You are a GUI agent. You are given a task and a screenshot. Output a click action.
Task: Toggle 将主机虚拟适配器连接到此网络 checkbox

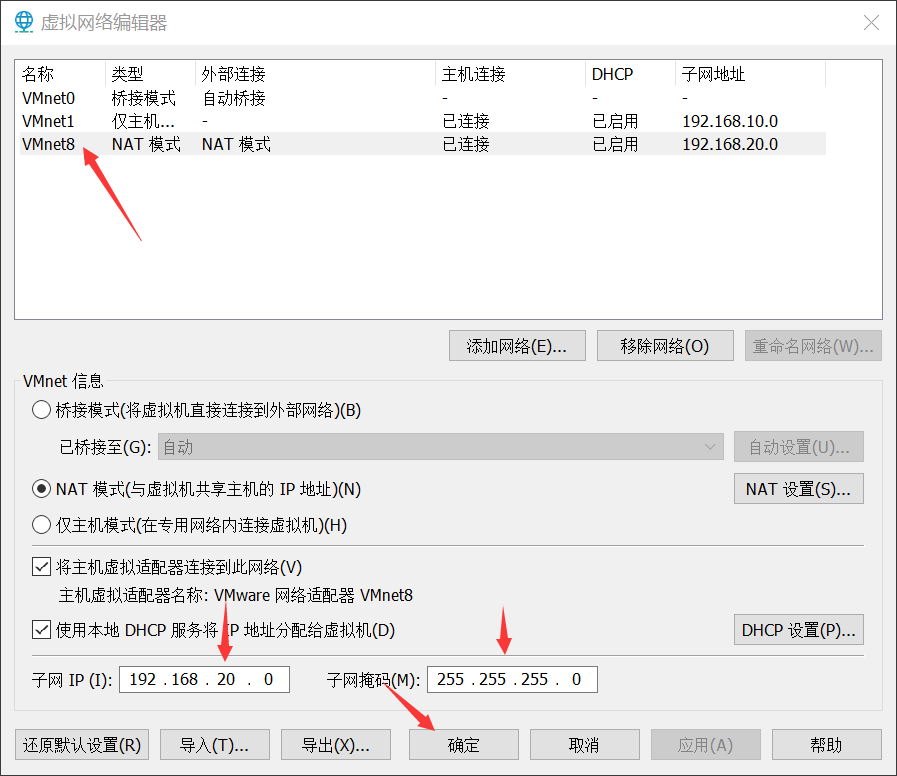(x=41, y=567)
